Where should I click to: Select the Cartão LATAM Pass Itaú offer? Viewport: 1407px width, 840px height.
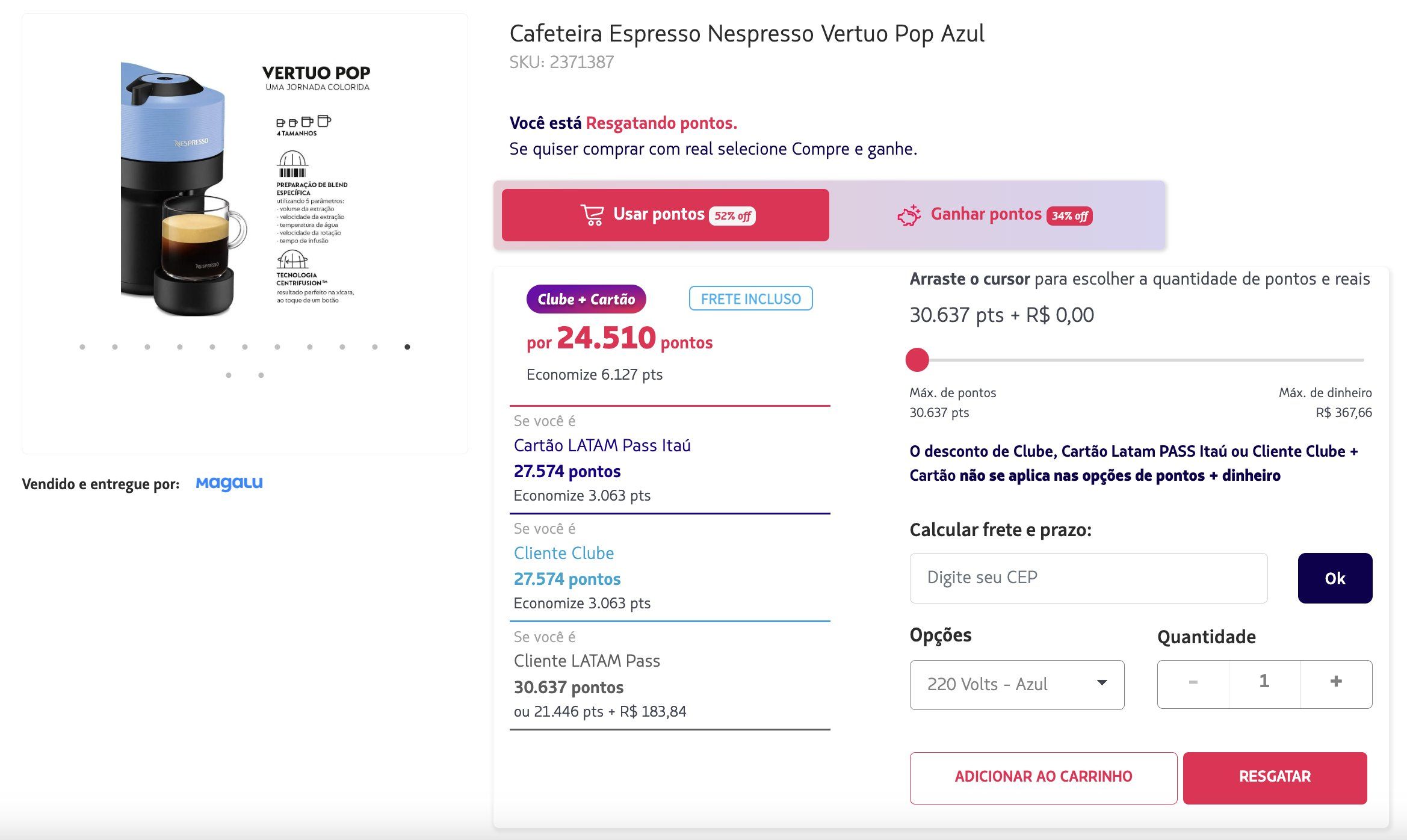(x=670, y=460)
